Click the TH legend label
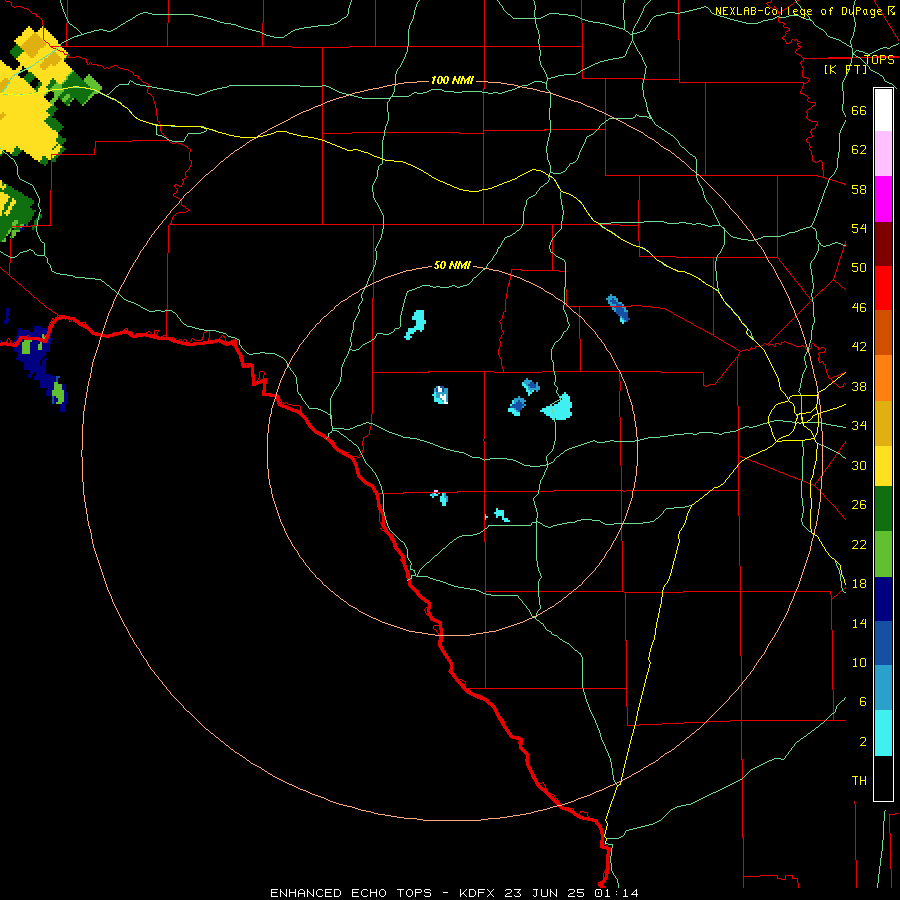Image resolution: width=900 pixels, height=900 pixels. [859, 780]
